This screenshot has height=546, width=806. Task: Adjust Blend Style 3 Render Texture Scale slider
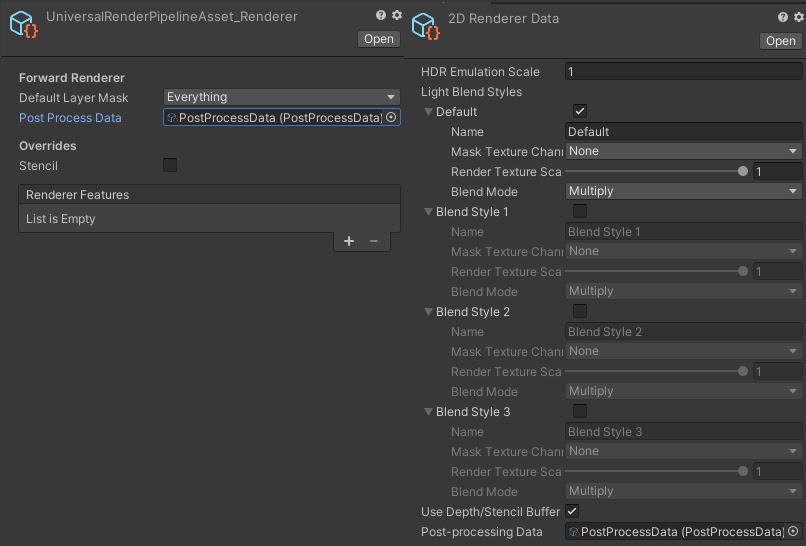[x=656, y=471]
